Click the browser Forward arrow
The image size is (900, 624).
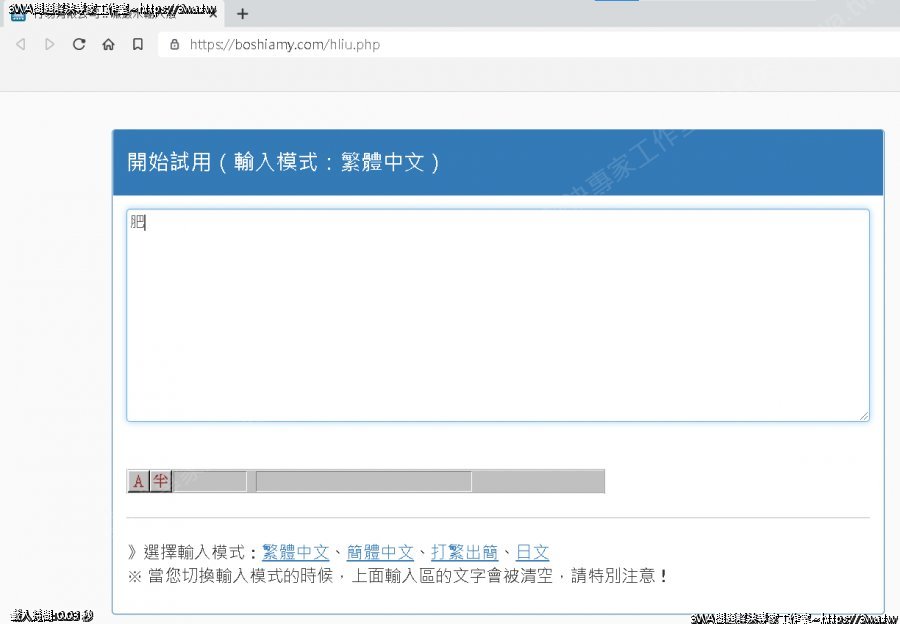[49, 44]
